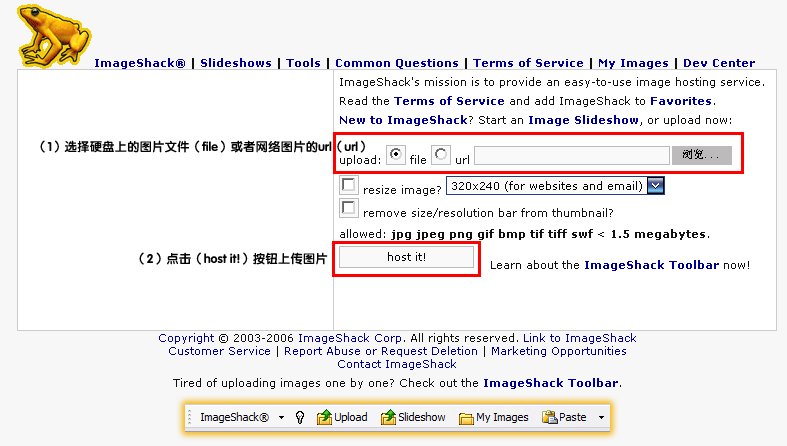
Task: Click the browse (浏览...) button
Action: pos(702,155)
